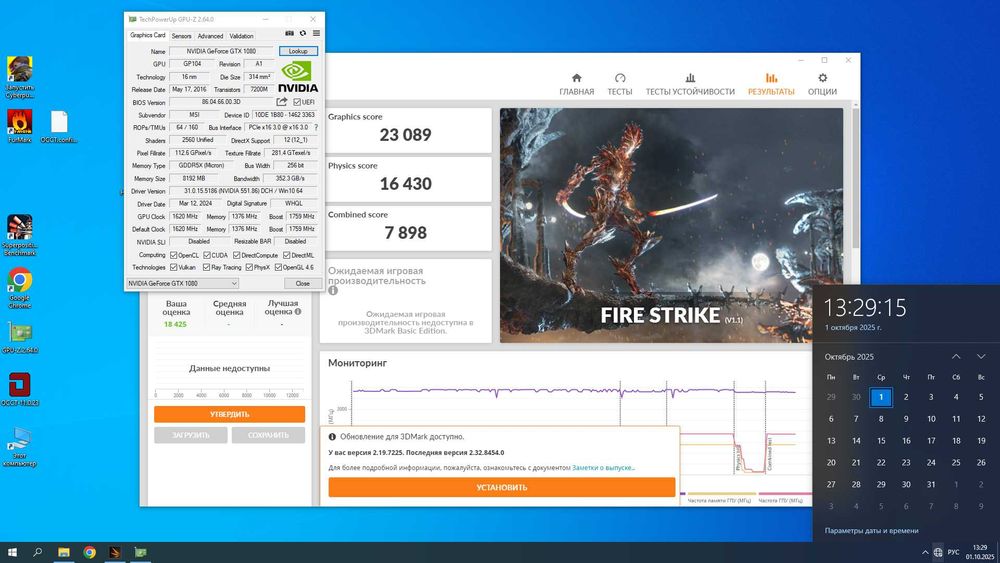Toggle the UEFI checkbox

click(297, 102)
